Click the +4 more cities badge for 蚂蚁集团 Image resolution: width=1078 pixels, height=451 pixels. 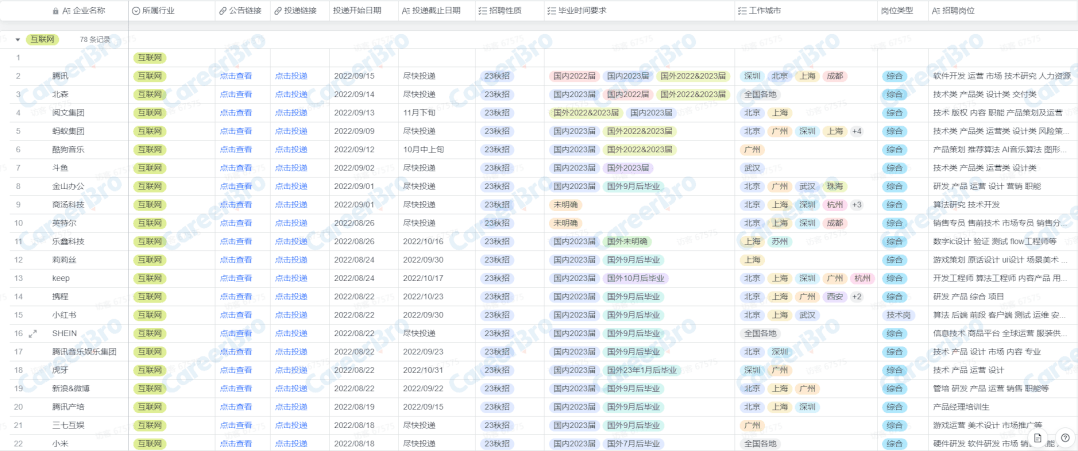pos(857,131)
